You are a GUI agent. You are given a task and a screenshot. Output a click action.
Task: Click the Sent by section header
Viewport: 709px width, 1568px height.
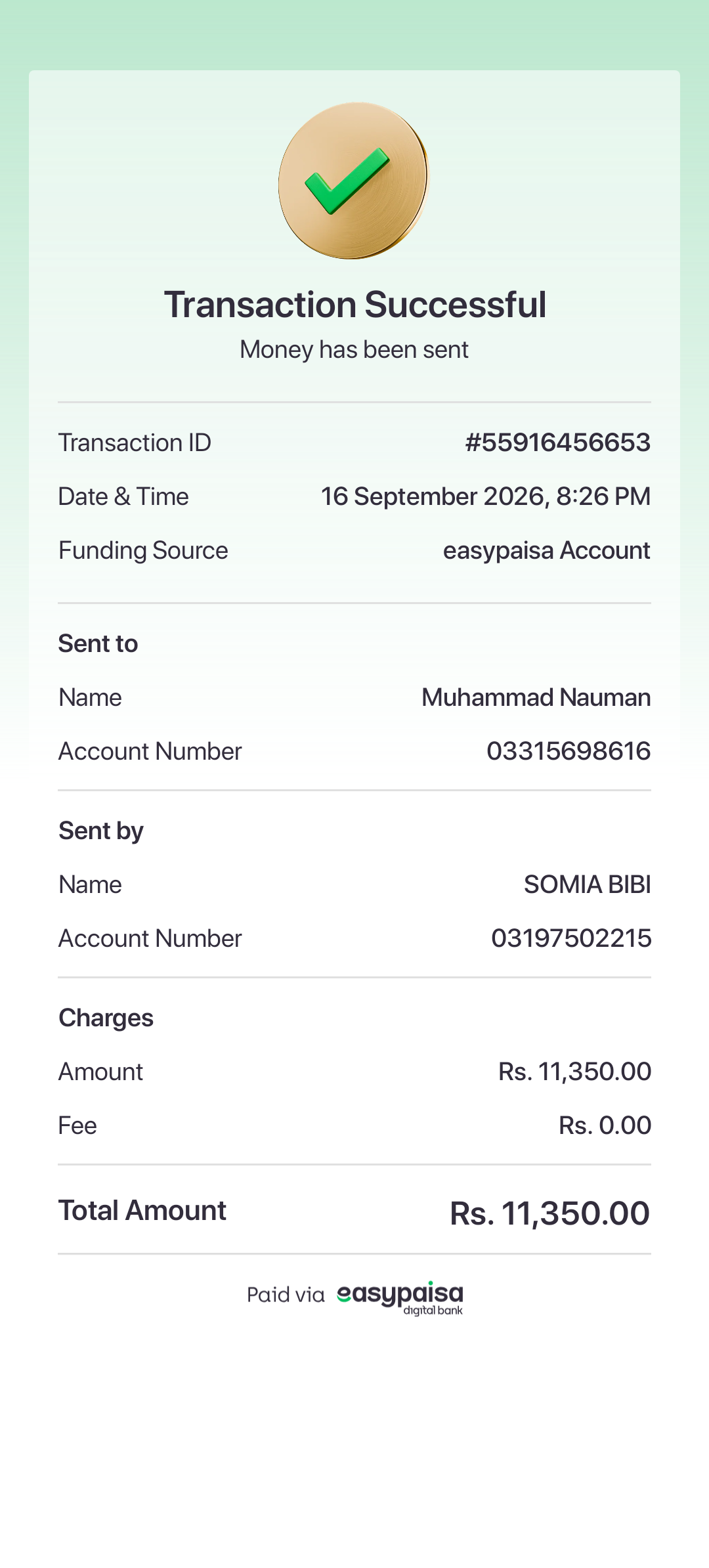coord(101,831)
